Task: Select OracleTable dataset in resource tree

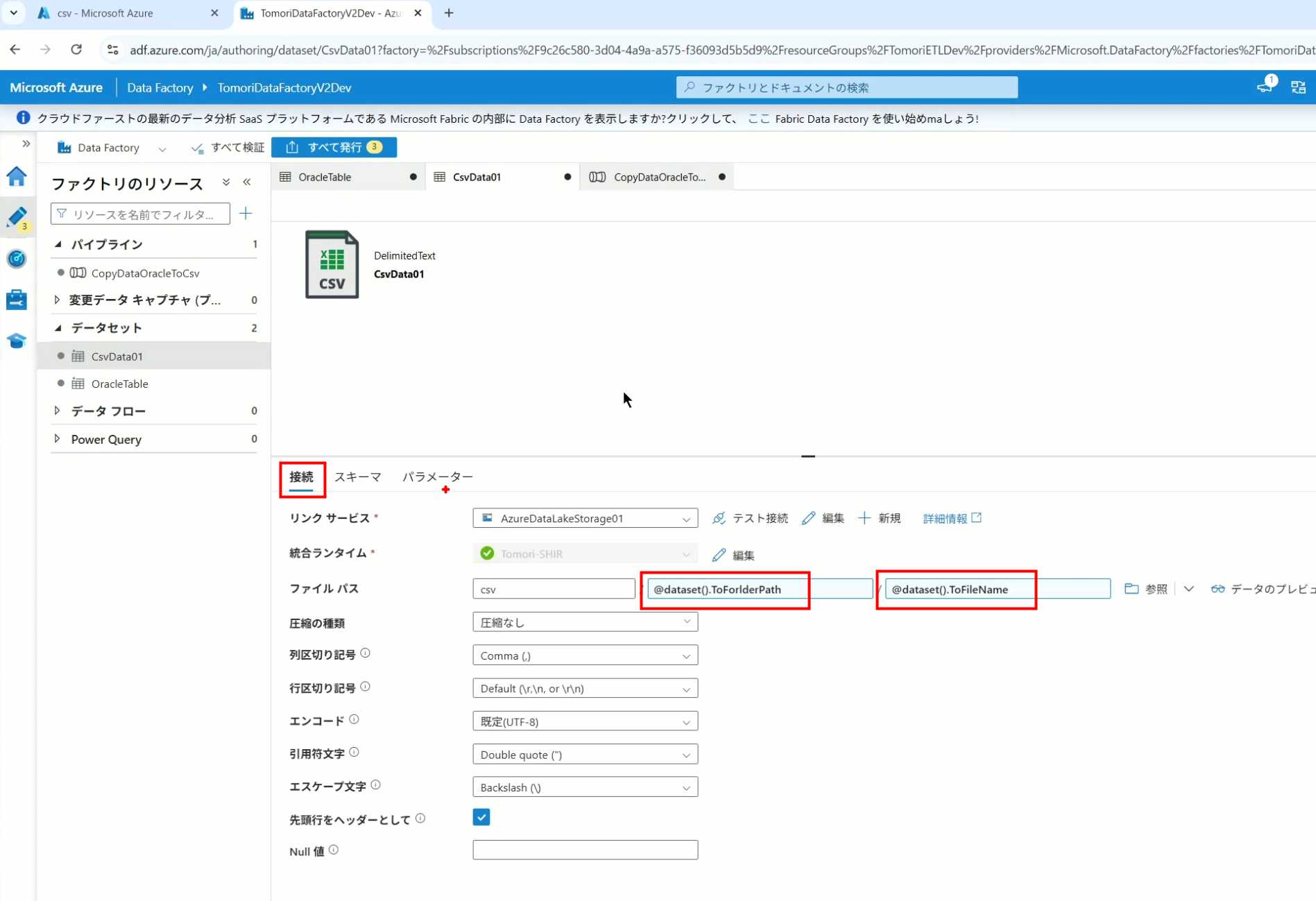Action: pyautogui.click(x=119, y=384)
